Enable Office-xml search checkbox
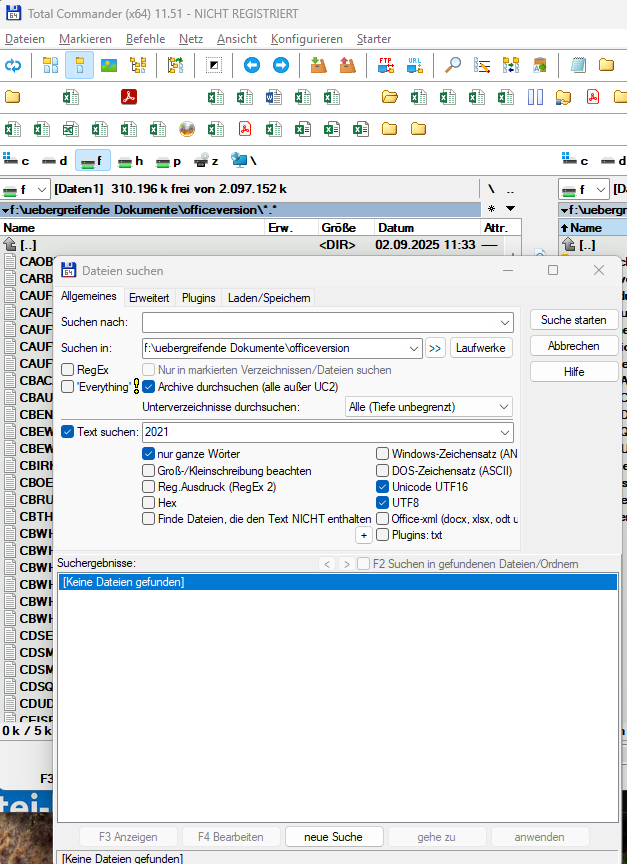The image size is (627, 864). [x=382, y=519]
